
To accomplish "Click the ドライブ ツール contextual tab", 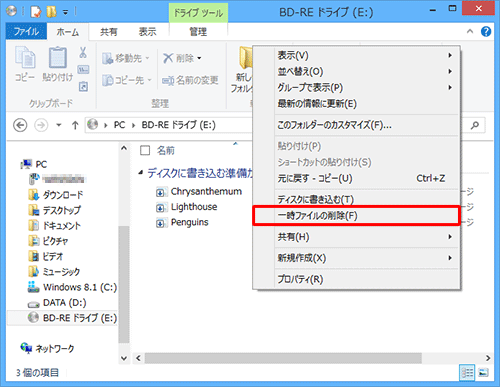I will (198, 13).
